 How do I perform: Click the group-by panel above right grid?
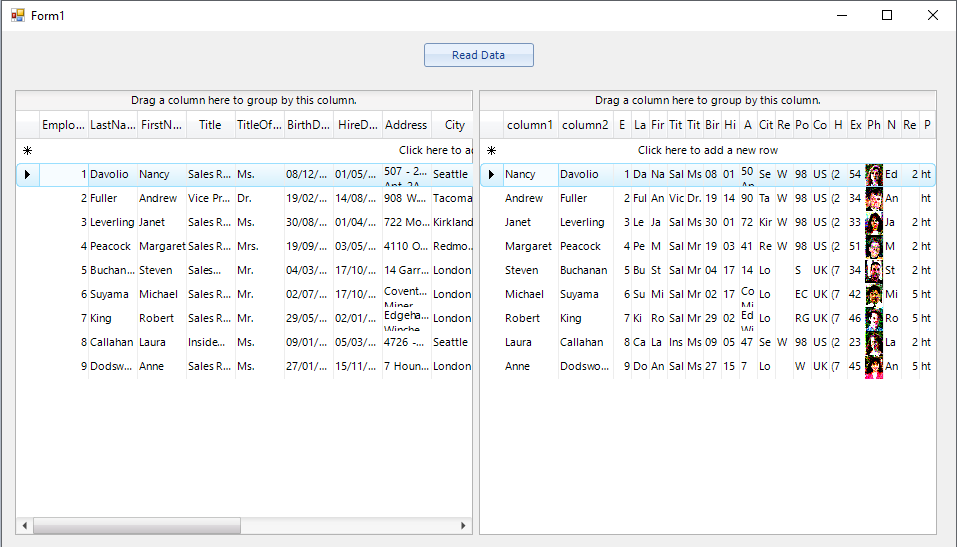pyautogui.click(x=708, y=100)
